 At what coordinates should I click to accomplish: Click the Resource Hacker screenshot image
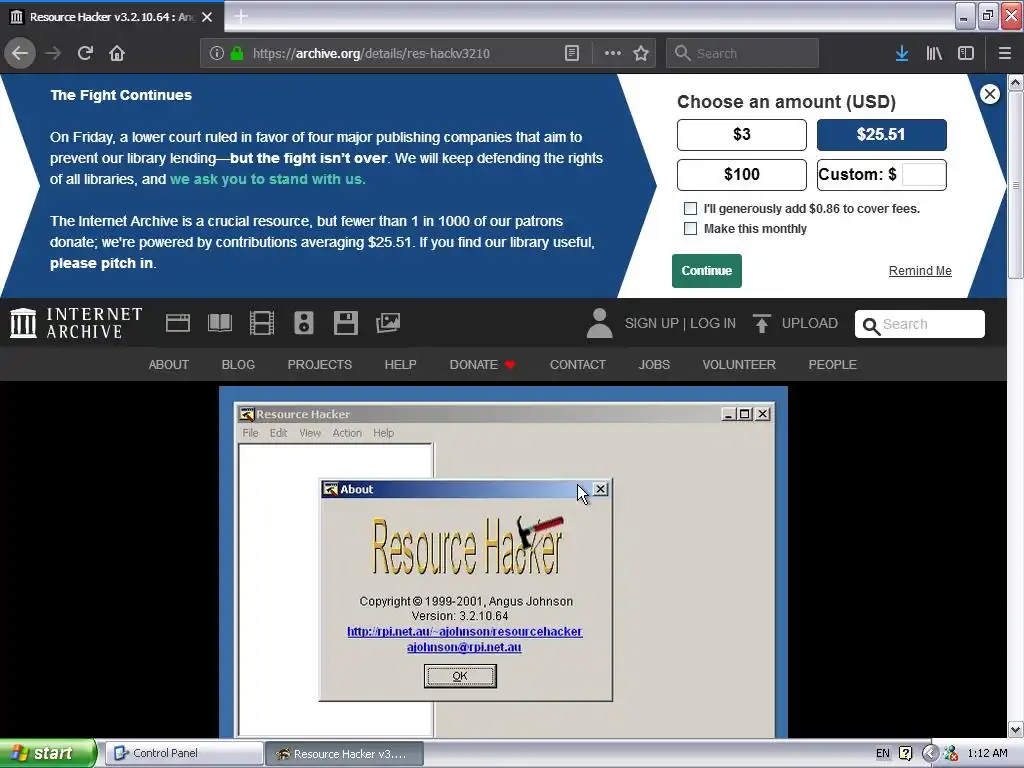(x=504, y=562)
